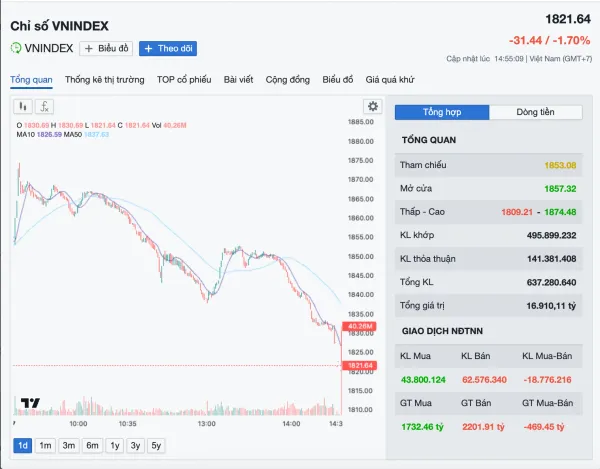Viewport: 600px width, 469px height.
Task: Click the MA50 indicator legend value
Action: point(96,135)
